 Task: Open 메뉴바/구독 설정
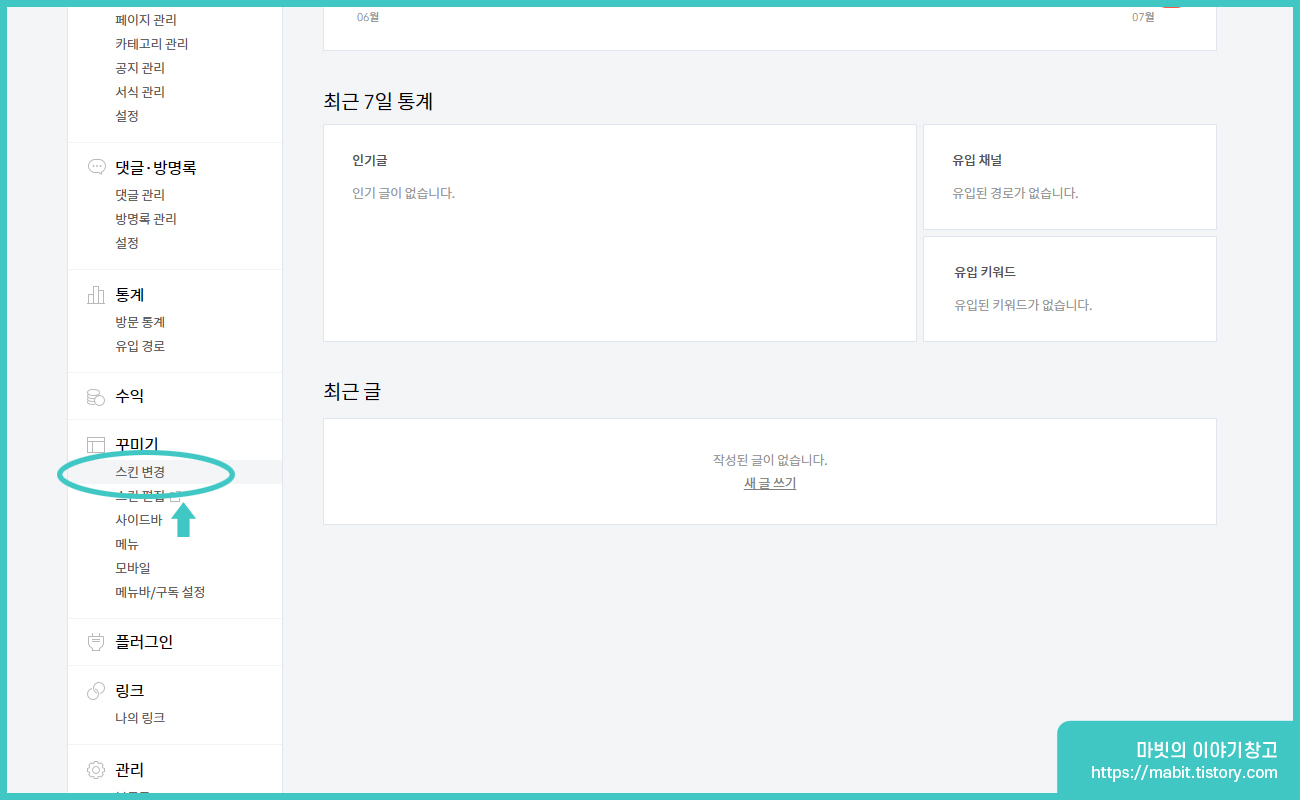click(160, 592)
